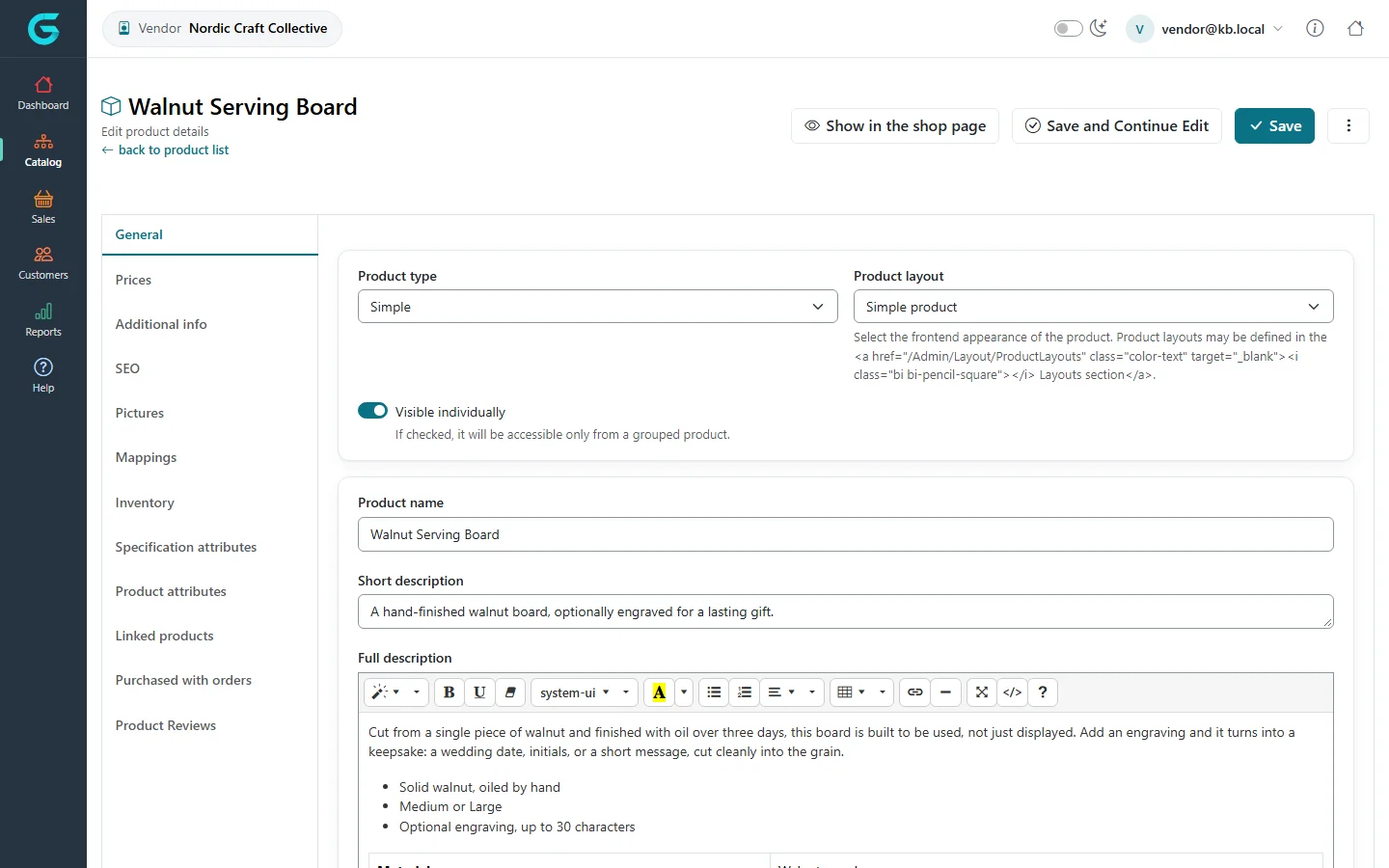Viewport: 1389px width, 868px height.
Task: Insert a horizontal rule in editor
Action: pos(946,692)
